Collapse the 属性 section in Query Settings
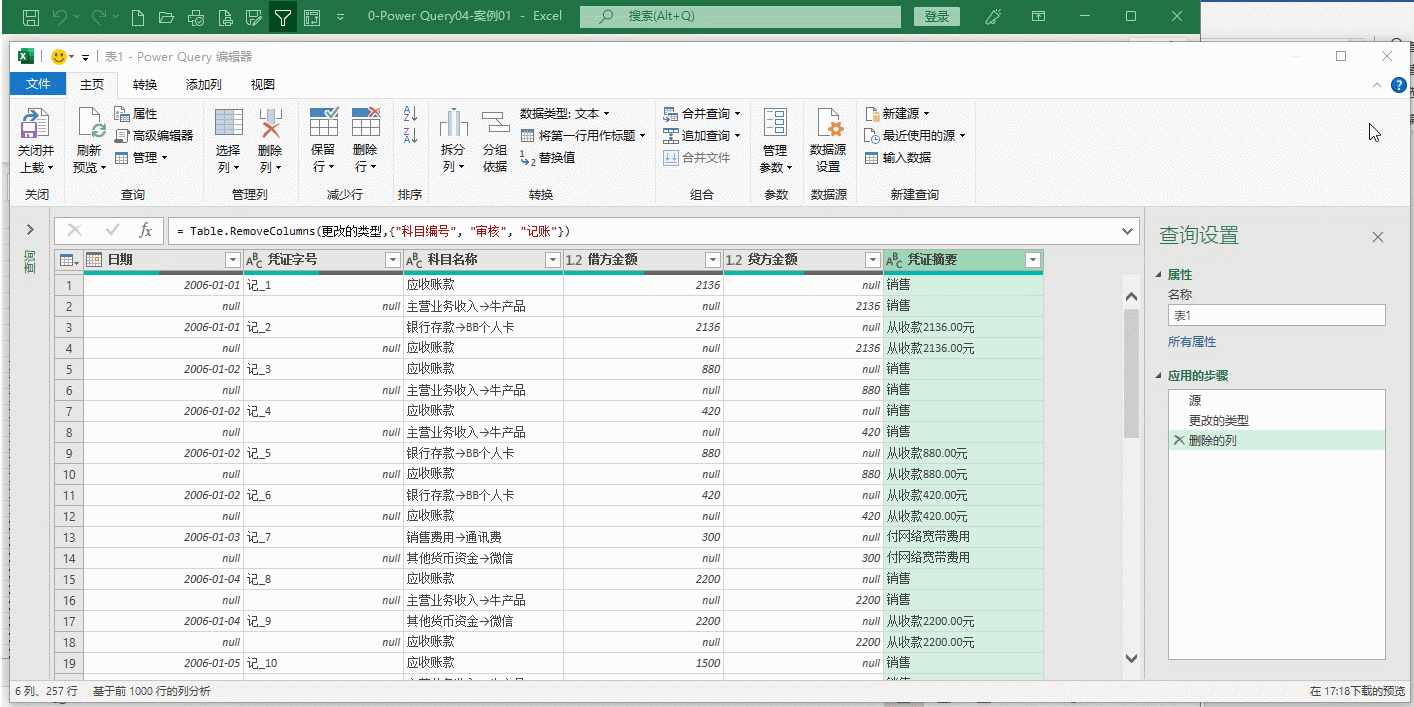 pos(1160,275)
